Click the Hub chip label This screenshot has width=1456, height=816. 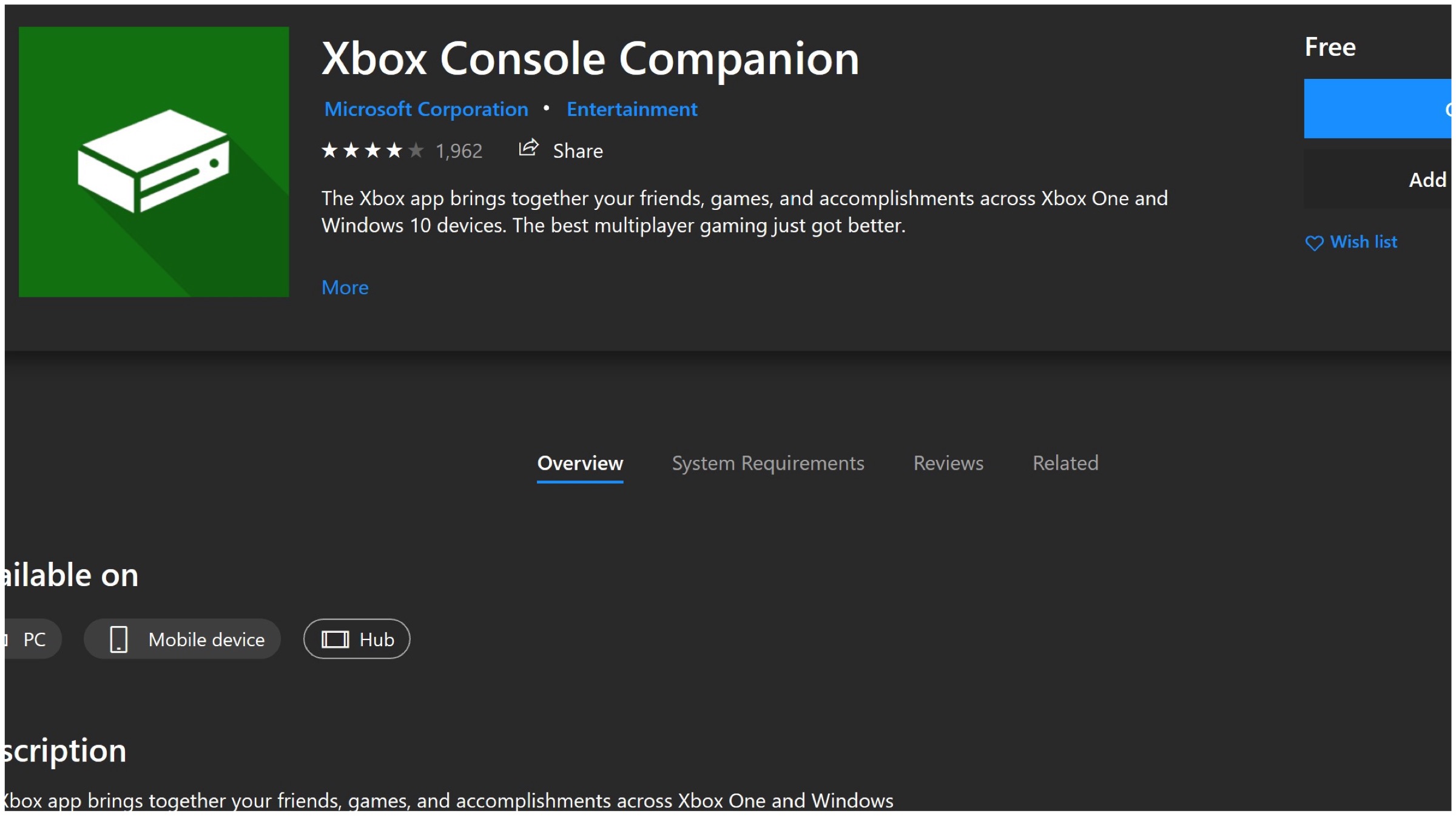pos(377,639)
